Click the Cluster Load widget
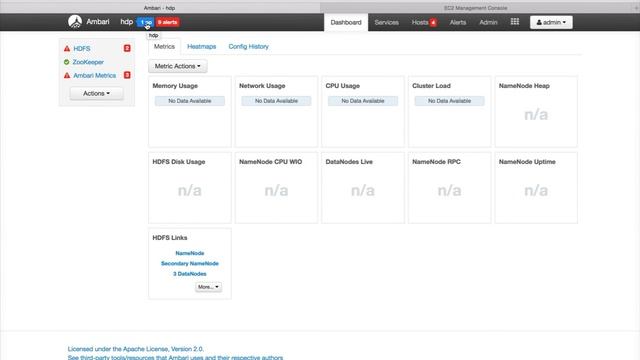 [x=449, y=112]
